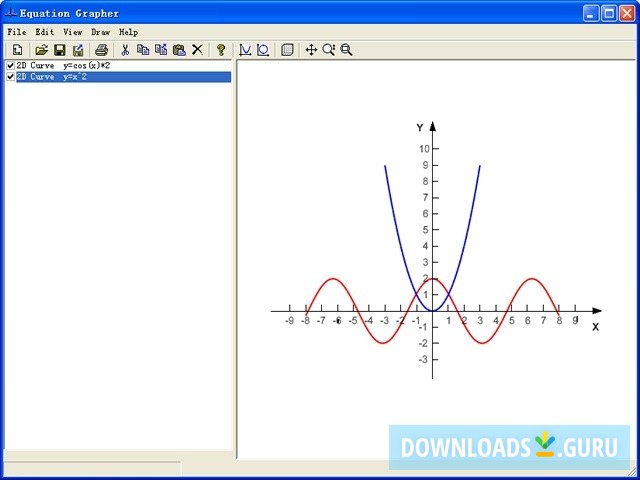640x480 pixels.
Task: Click the Y axis label
Action: [x=420, y=128]
